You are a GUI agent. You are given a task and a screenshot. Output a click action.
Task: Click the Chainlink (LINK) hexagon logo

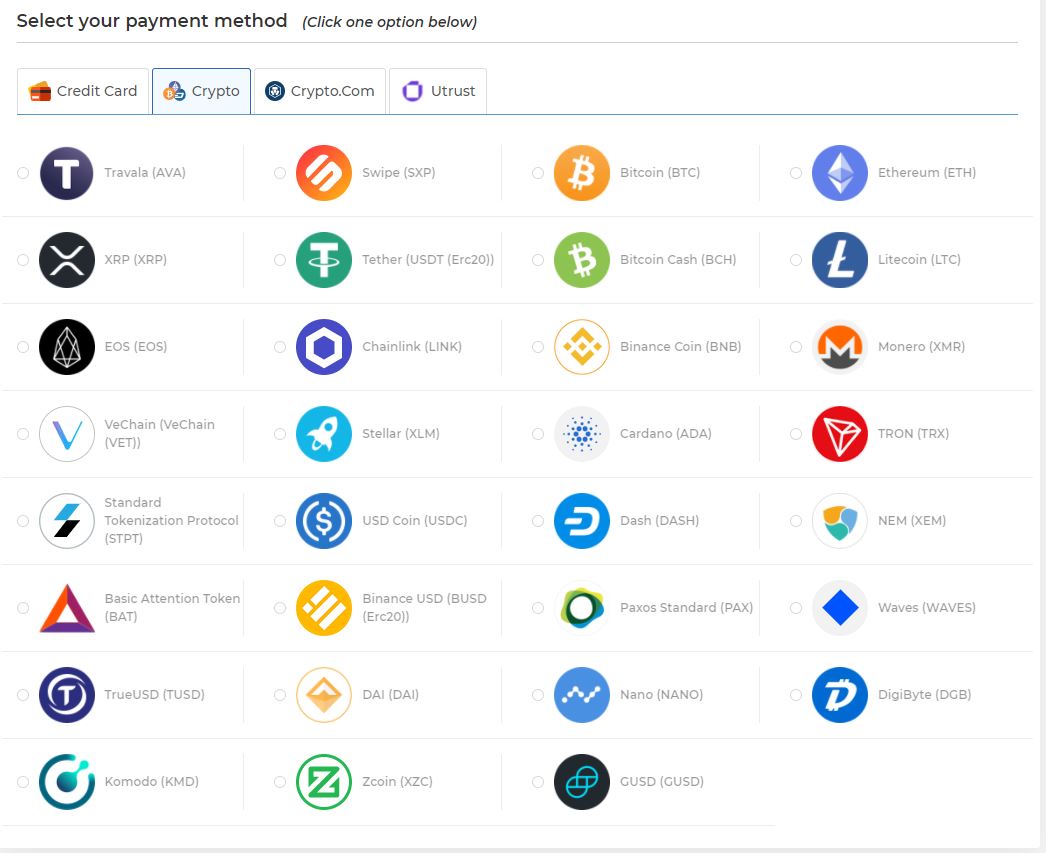(x=324, y=347)
